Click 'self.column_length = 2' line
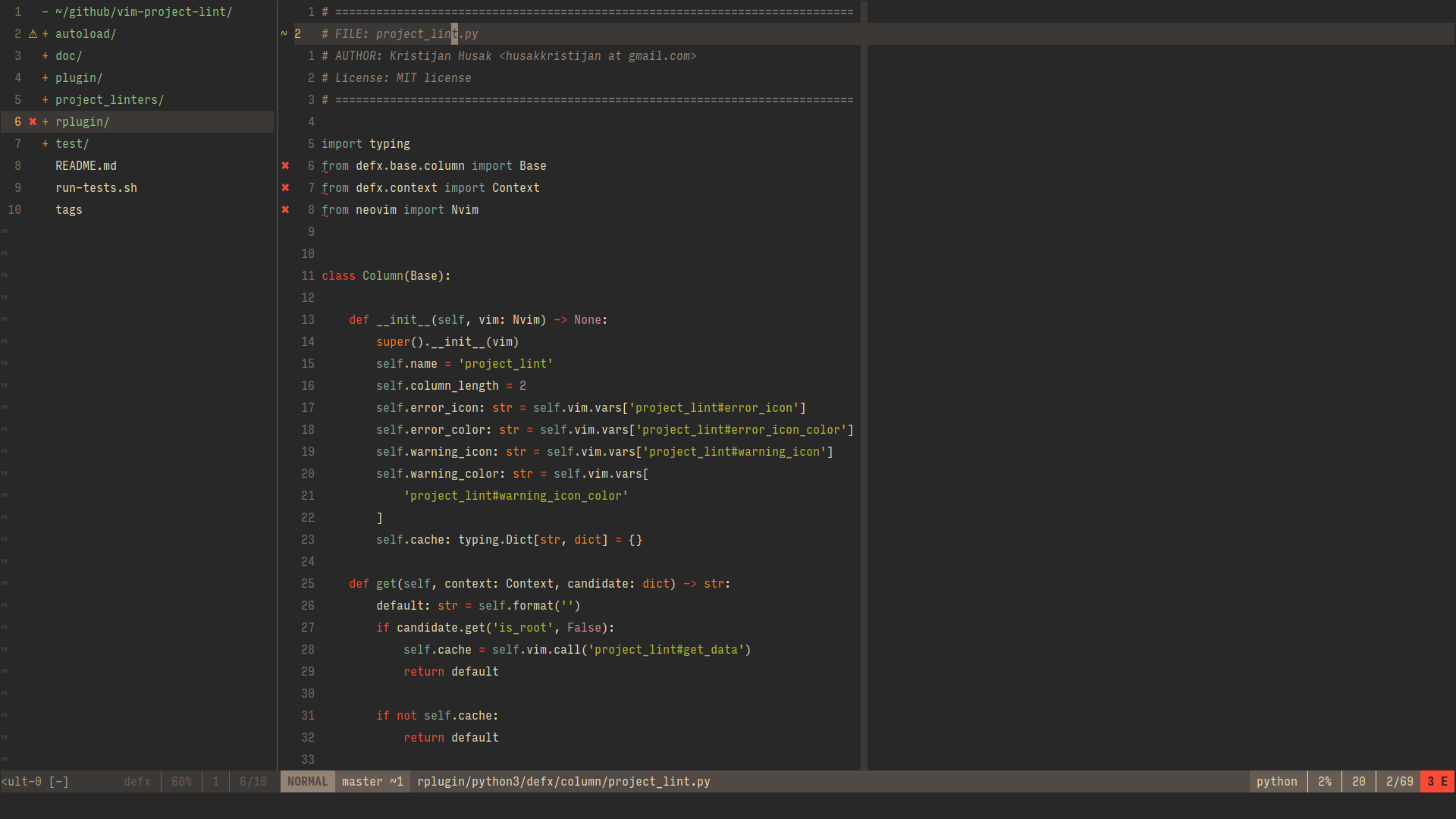 (x=451, y=386)
